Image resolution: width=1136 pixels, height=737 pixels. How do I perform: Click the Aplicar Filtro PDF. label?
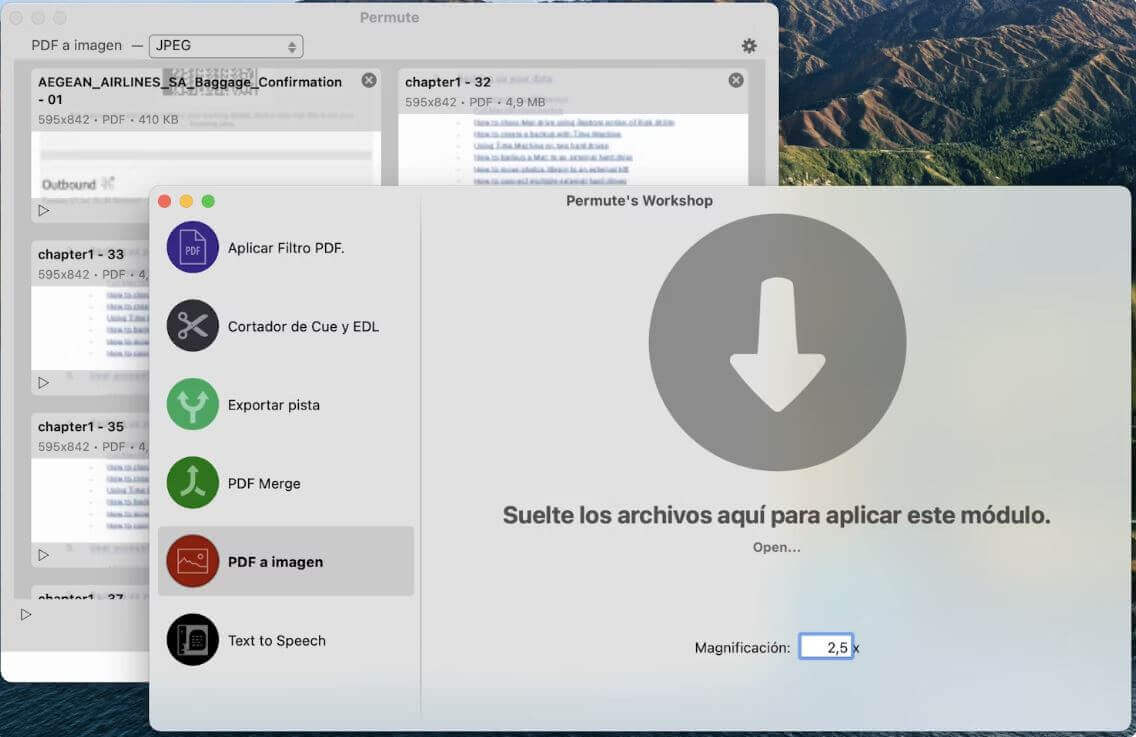tap(286, 248)
